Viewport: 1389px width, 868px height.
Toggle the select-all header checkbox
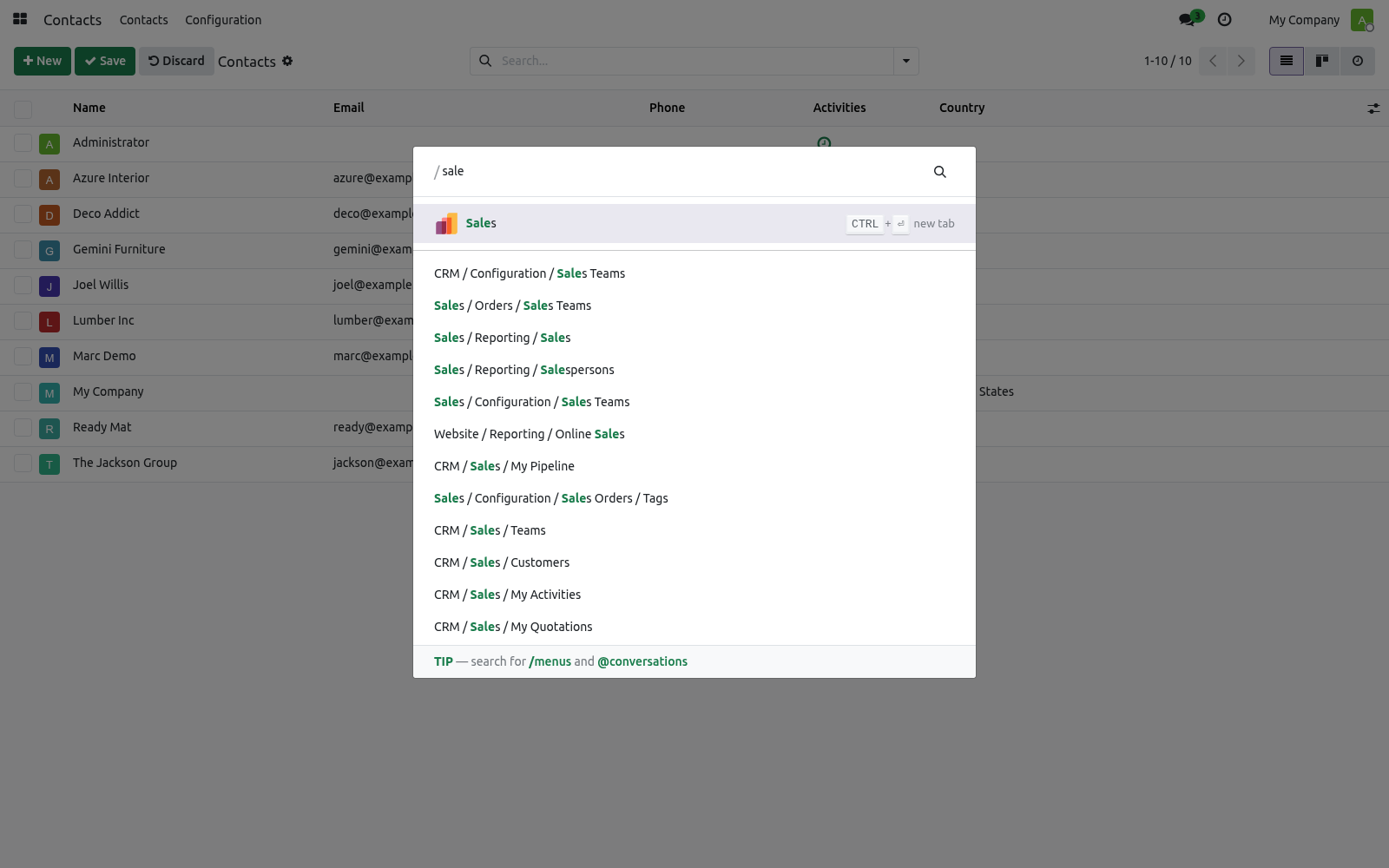click(x=23, y=109)
